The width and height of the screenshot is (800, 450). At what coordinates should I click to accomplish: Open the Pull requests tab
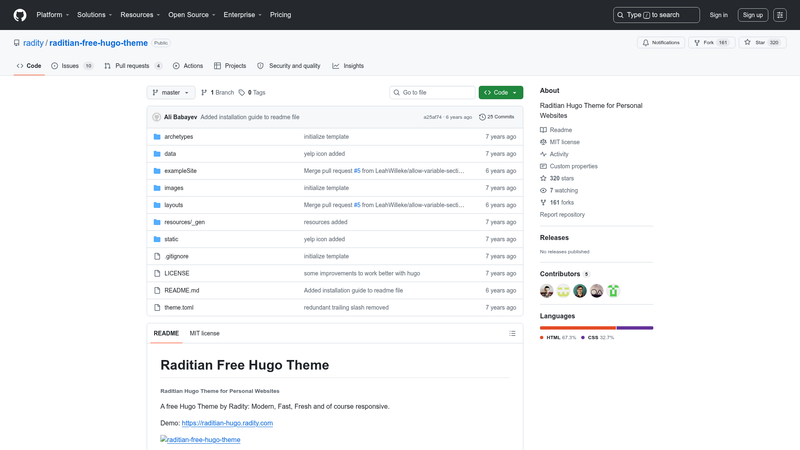coord(133,66)
